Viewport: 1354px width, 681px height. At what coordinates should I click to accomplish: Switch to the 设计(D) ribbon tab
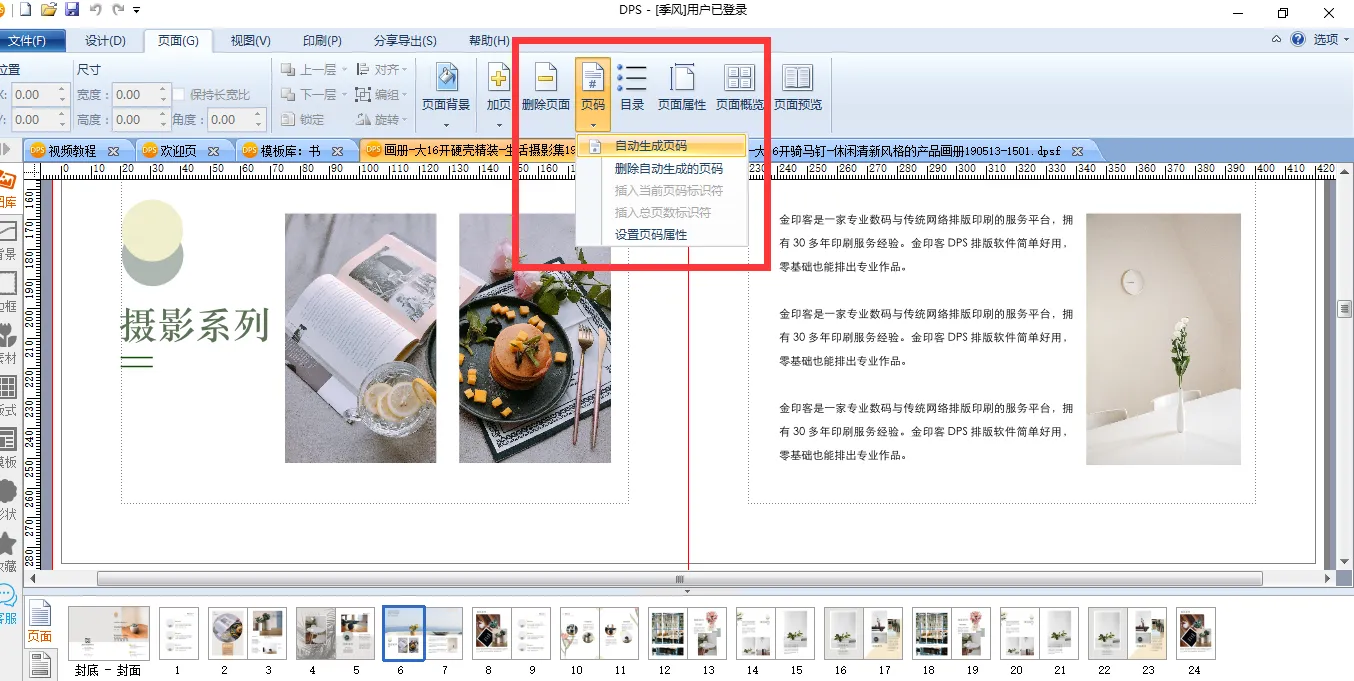[x=105, y=41]
